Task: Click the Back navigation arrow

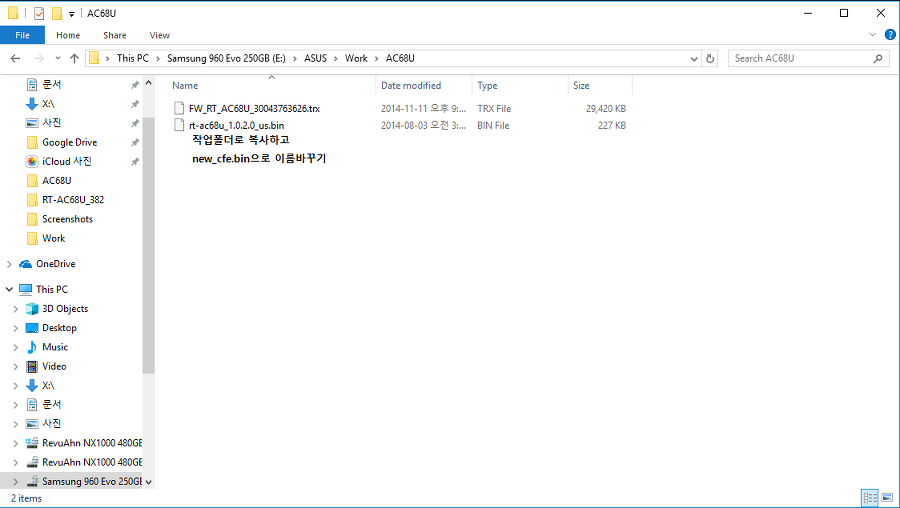Action: coord(15,59)
